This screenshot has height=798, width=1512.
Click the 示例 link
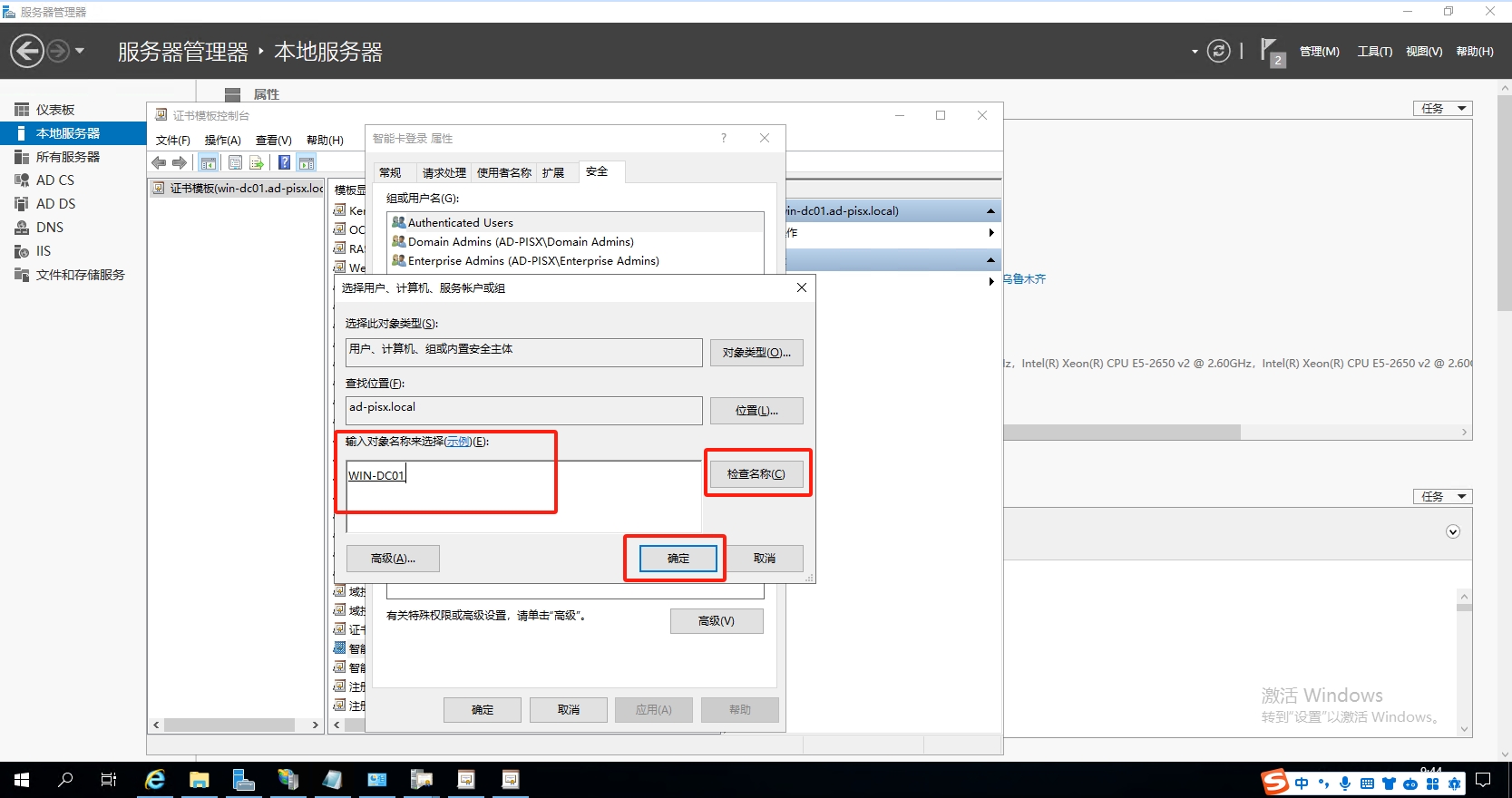(458, 442)
